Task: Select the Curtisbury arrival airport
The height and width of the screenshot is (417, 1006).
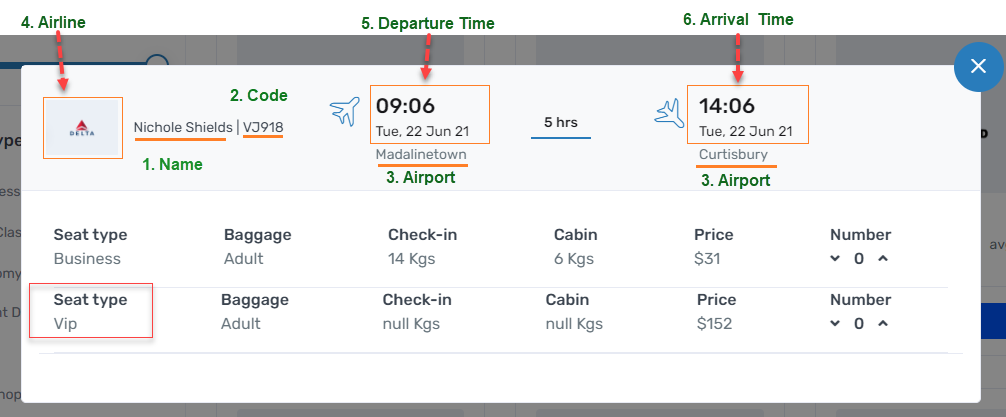Action: click(733, 155)
